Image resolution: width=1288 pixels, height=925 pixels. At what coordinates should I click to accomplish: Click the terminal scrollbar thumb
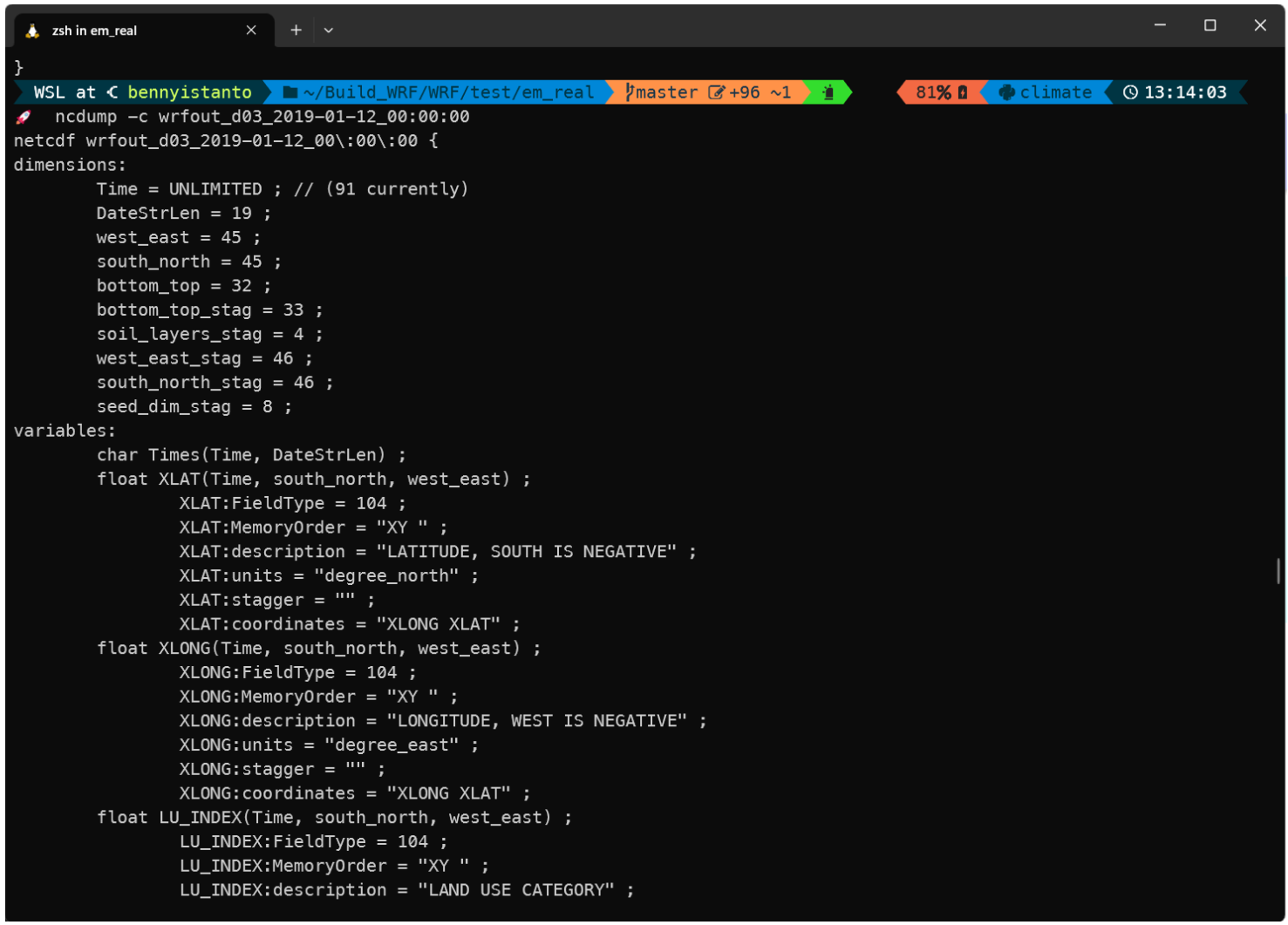coord(1278,571)
